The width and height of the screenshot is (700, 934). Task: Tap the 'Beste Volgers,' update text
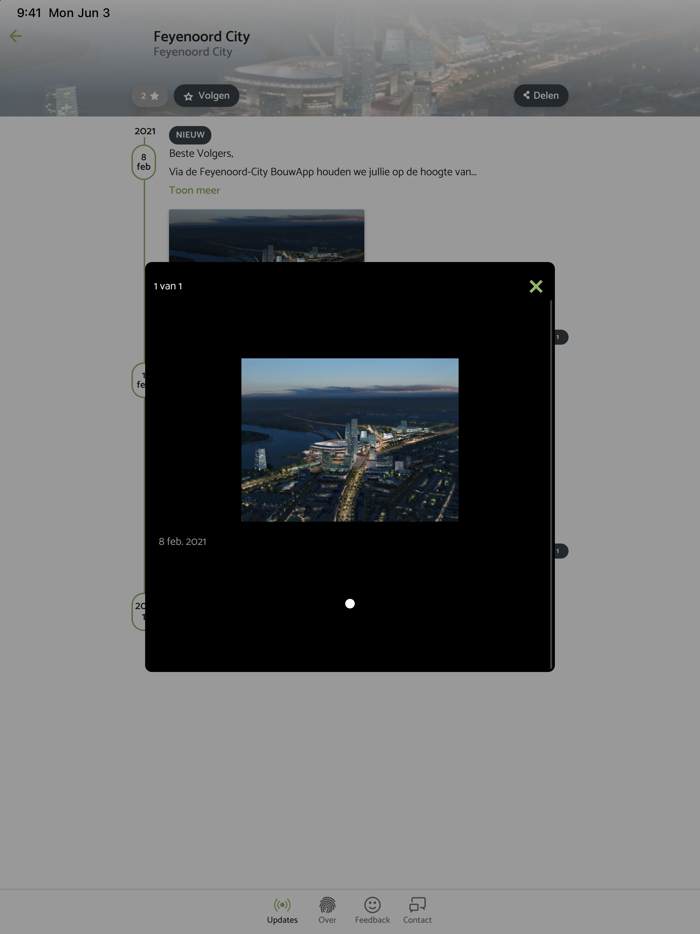(201, 153)
